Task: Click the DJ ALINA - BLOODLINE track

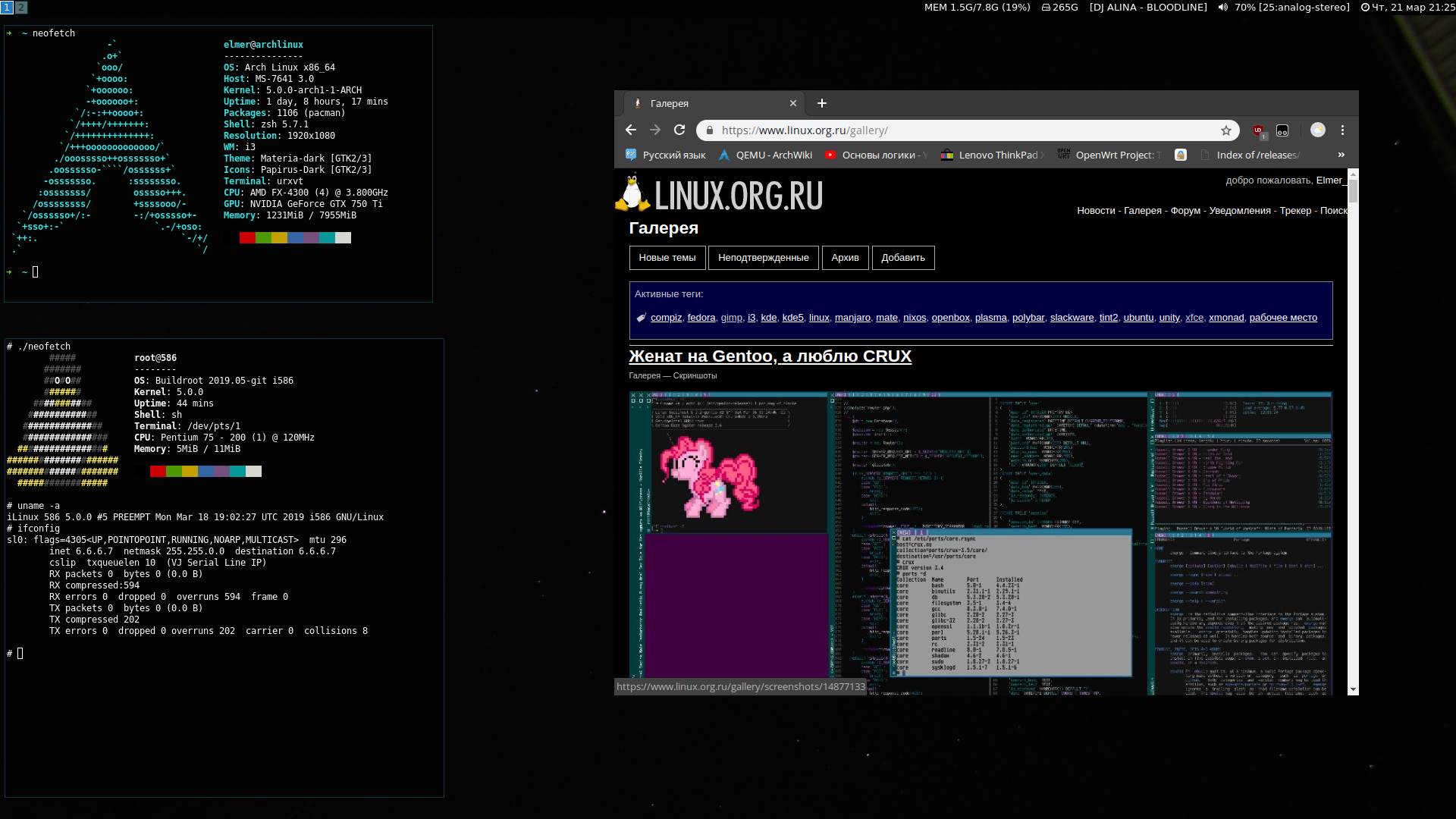Action: coord(1148,7)
